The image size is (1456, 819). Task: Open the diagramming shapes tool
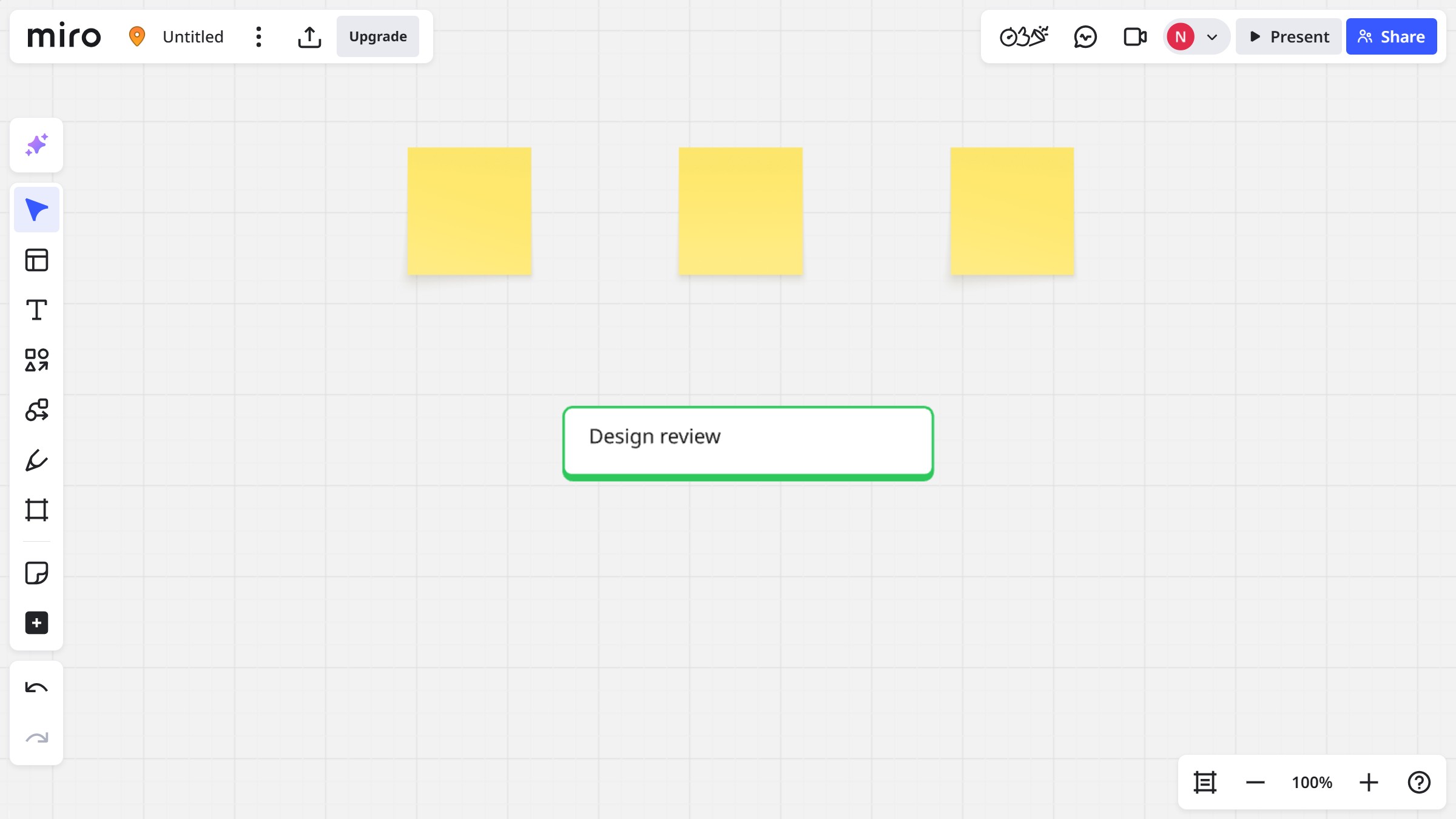coord(36,410)
